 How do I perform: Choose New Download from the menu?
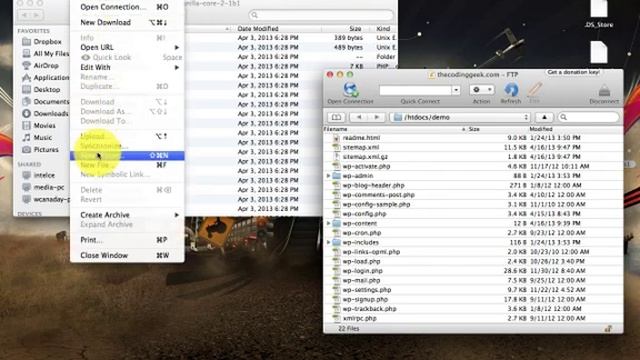(x=127, y=22)
